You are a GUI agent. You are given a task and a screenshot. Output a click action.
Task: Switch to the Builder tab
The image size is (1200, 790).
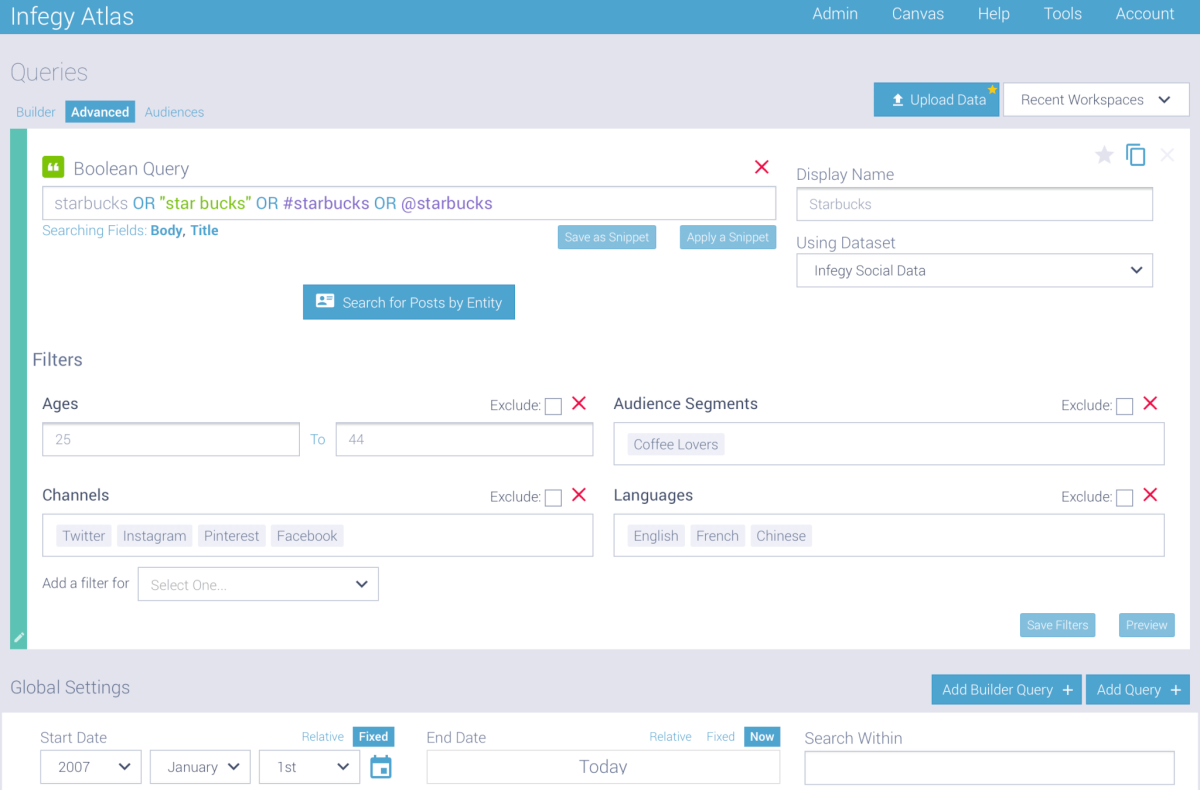(x=36, y=112)
